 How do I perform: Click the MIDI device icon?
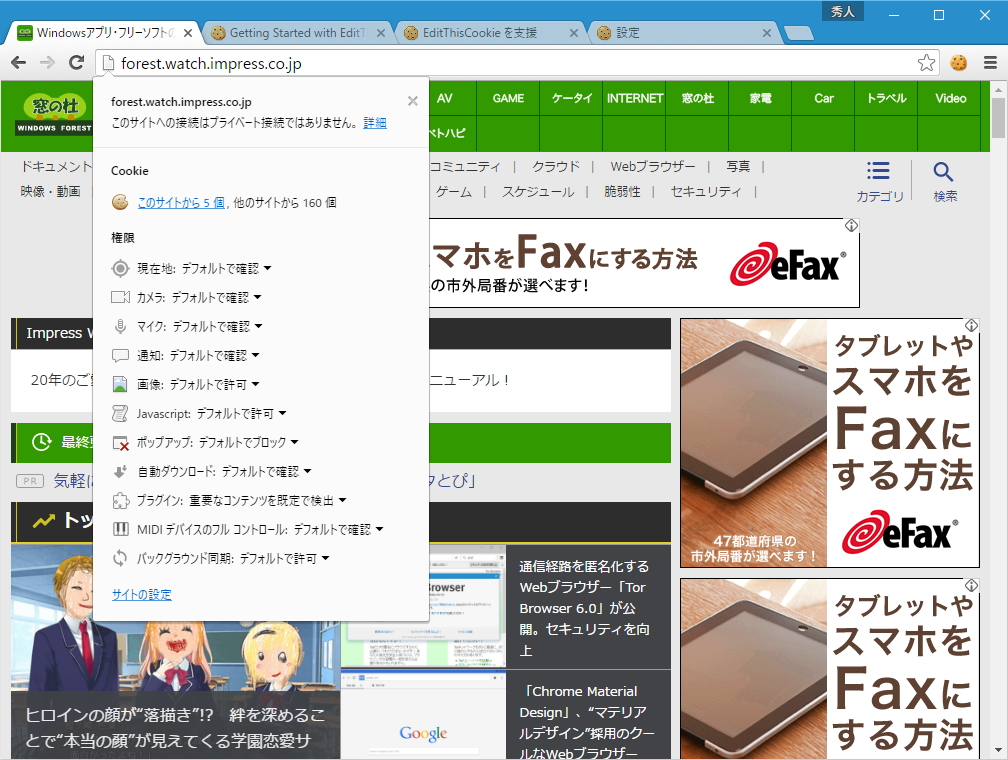coord(120,529)
